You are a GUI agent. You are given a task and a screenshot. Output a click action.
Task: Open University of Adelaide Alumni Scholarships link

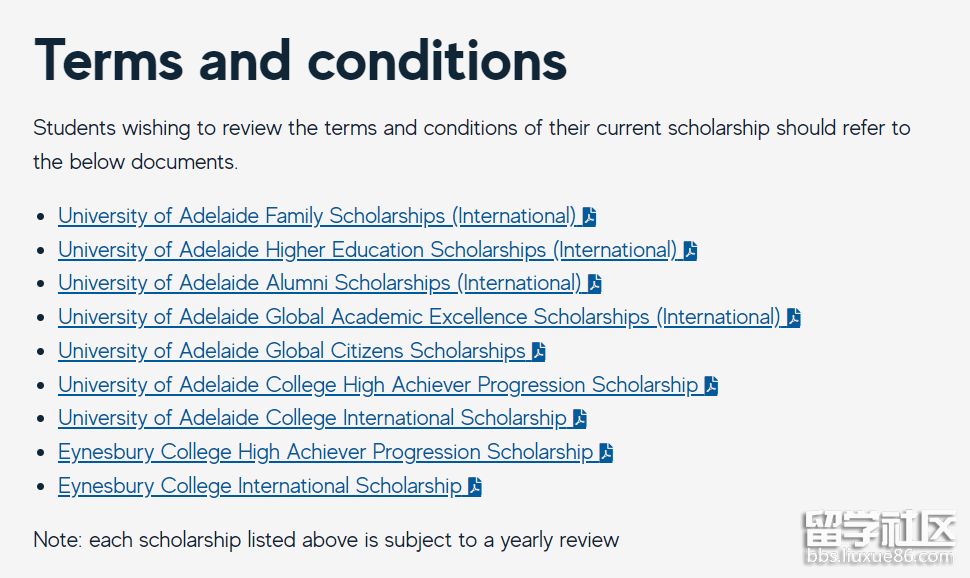coord(319,283)
